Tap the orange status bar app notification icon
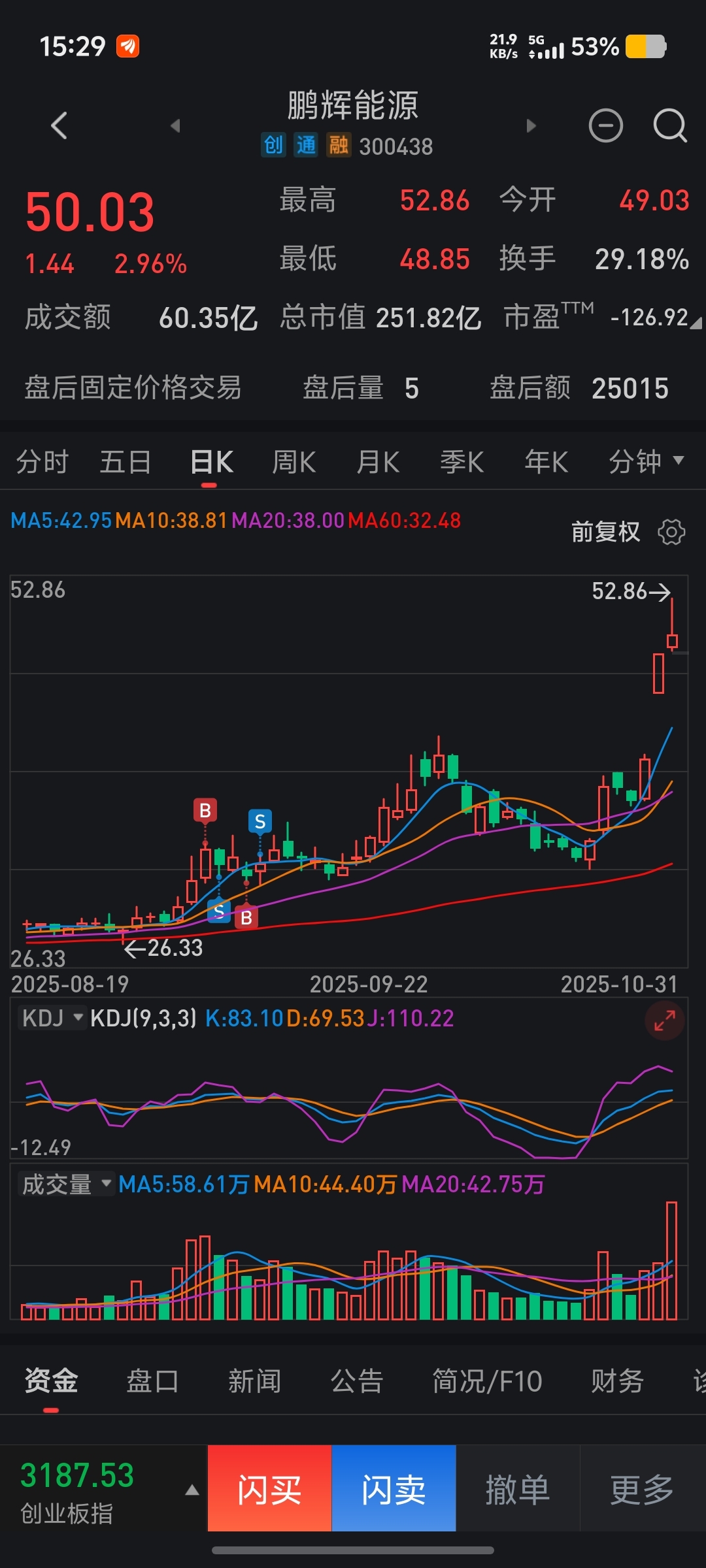Image resolution: width=706 pixels, height=1568 pixels. [127, 46]
